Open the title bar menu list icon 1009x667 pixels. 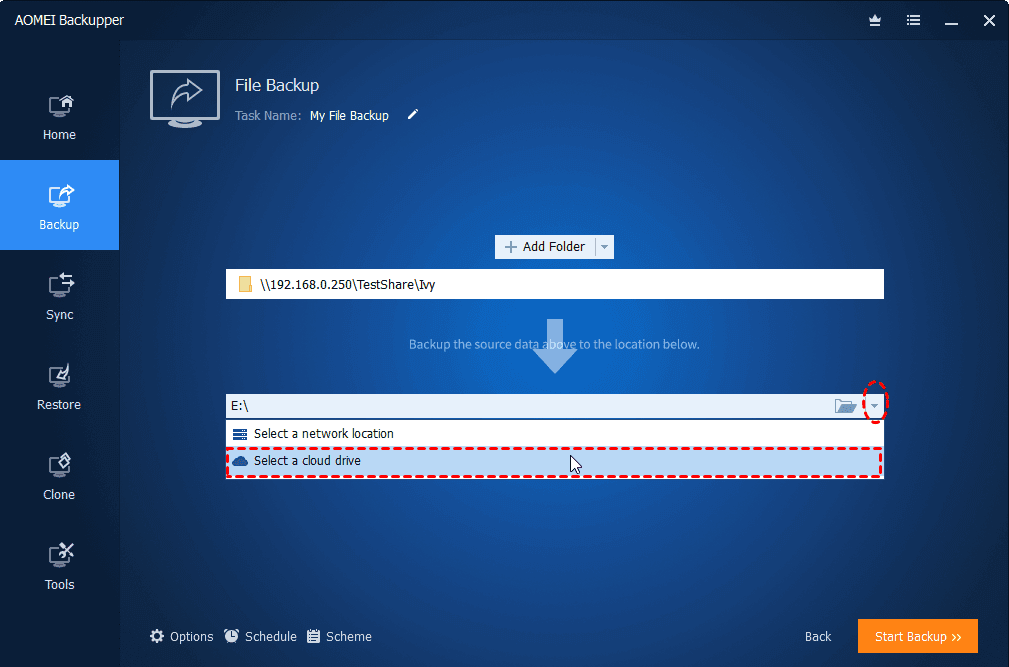coord(913,21)
